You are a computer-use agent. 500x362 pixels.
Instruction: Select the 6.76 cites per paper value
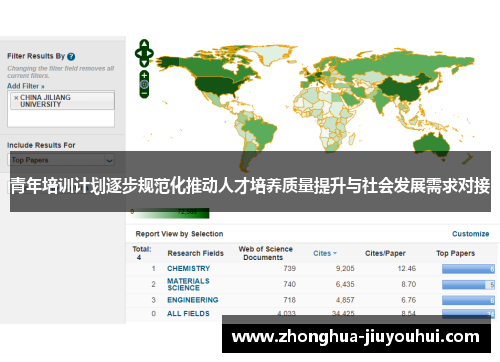point(408,300)
